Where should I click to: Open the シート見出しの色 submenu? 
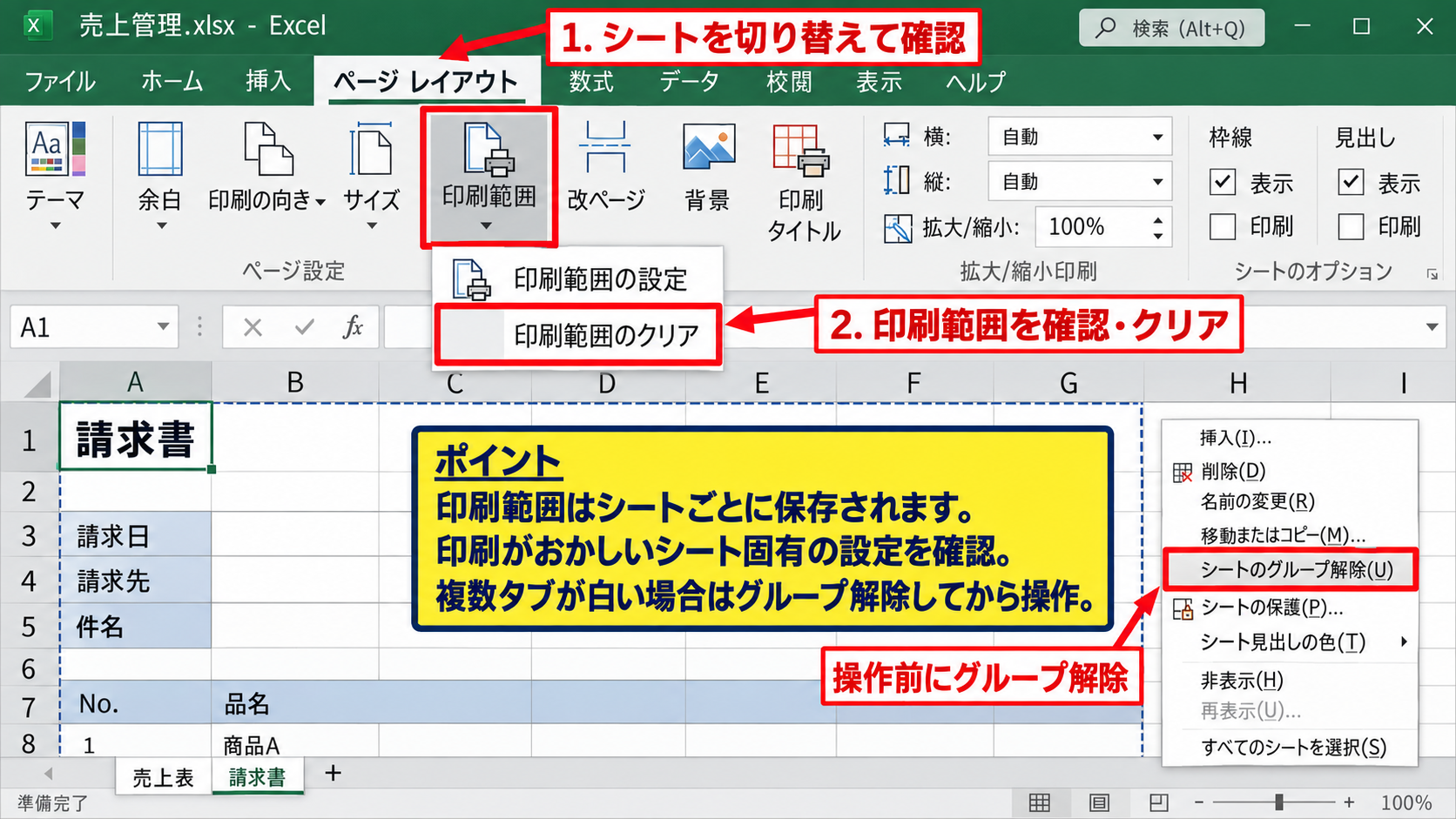click(1291, 642)
